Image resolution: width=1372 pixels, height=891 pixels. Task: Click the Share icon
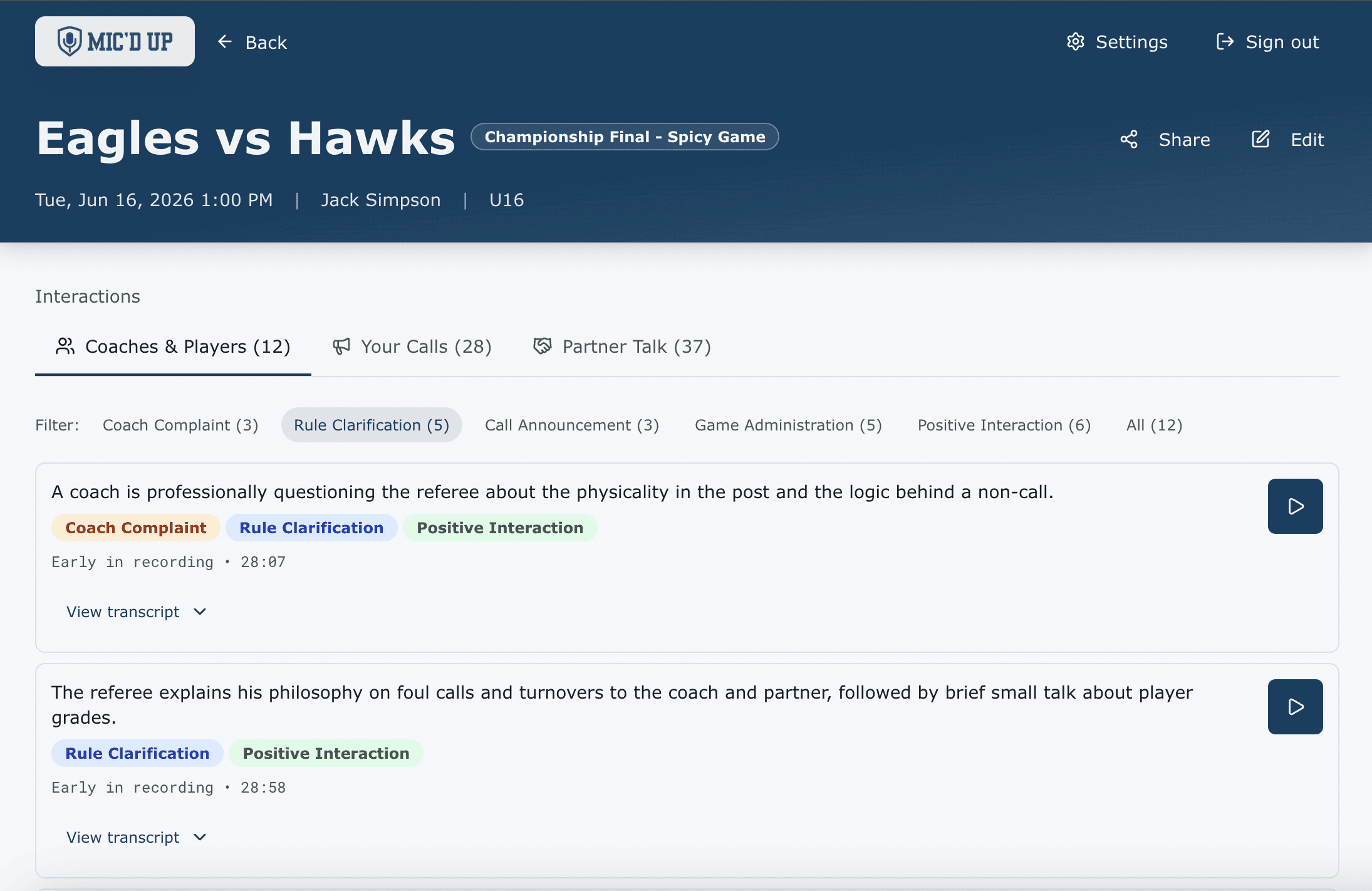(1129, 139)
